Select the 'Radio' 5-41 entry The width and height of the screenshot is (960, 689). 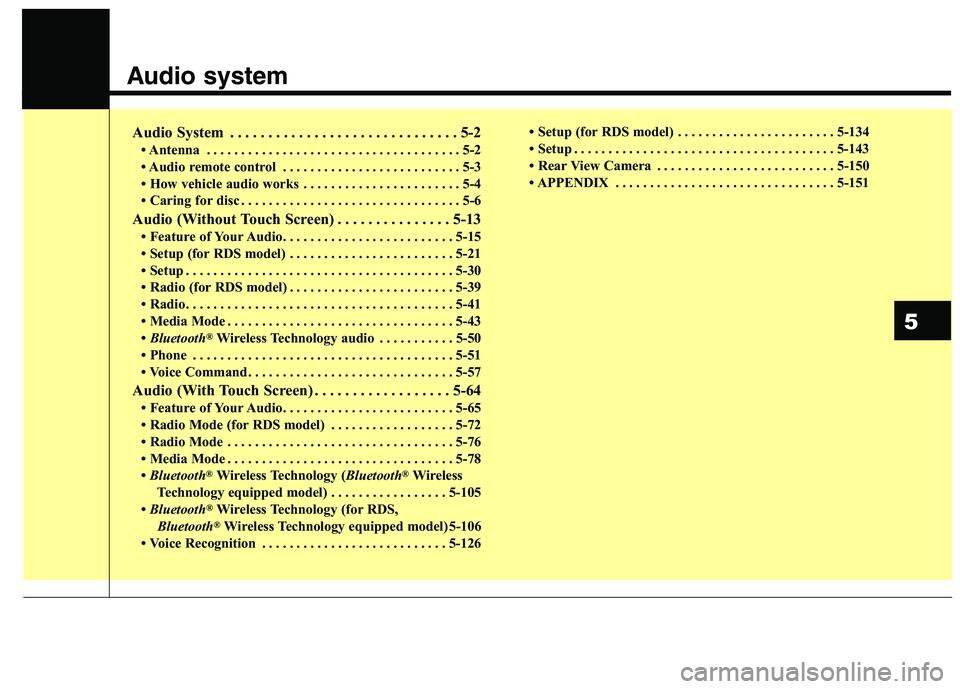point(310,304)
